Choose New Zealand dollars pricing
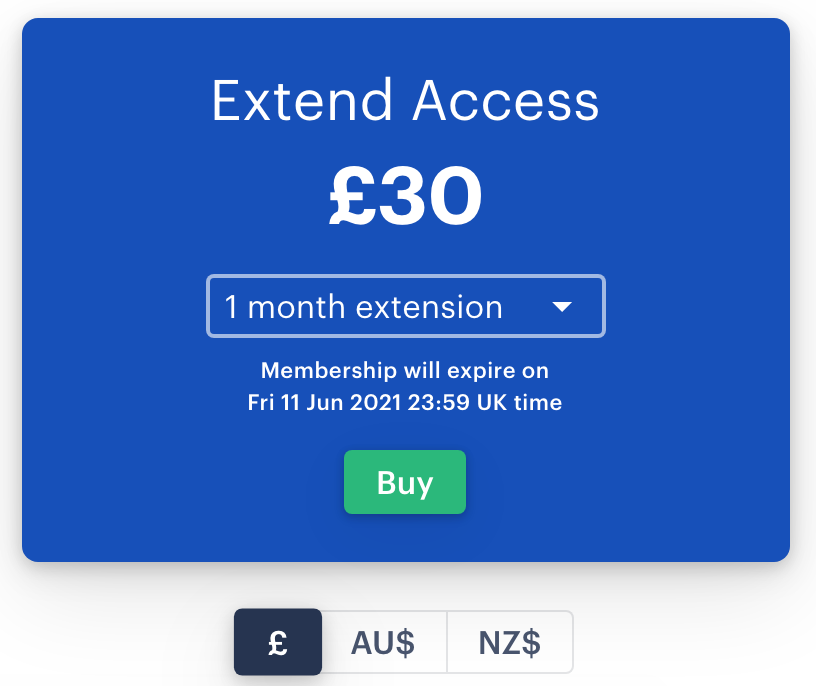 [509, 642]
